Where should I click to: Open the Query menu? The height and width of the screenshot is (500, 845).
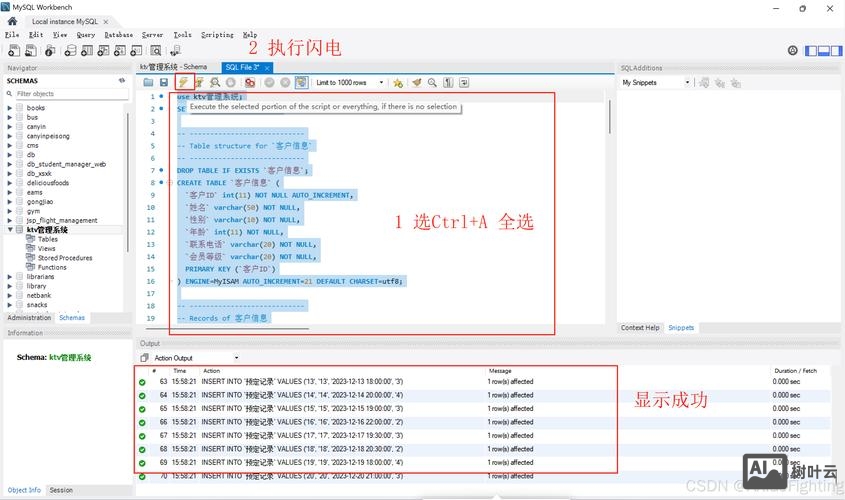click(x=86, y=34)
